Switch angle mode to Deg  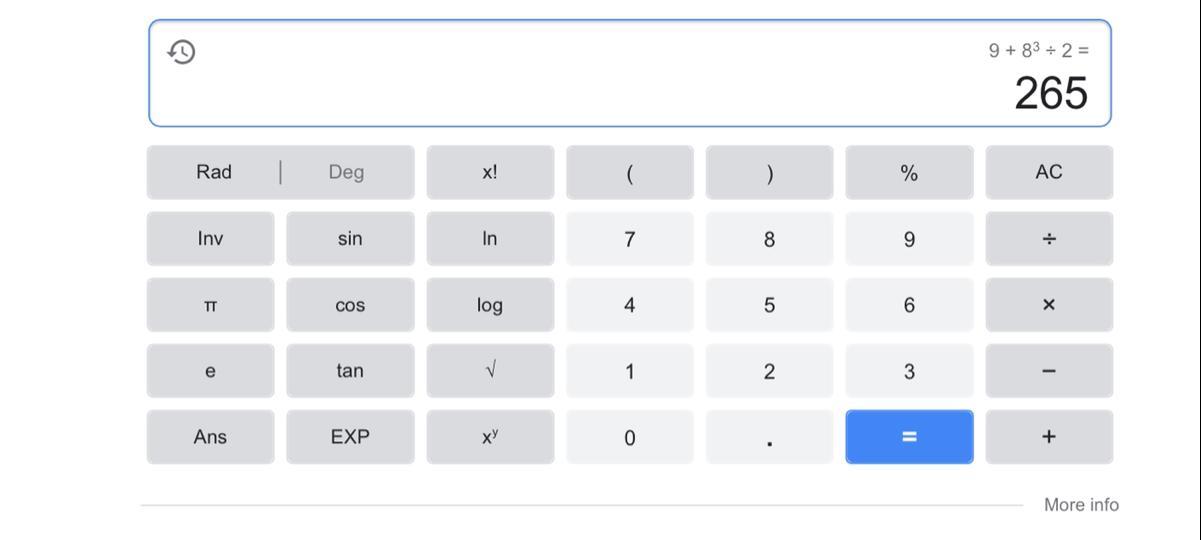point(346,172)
